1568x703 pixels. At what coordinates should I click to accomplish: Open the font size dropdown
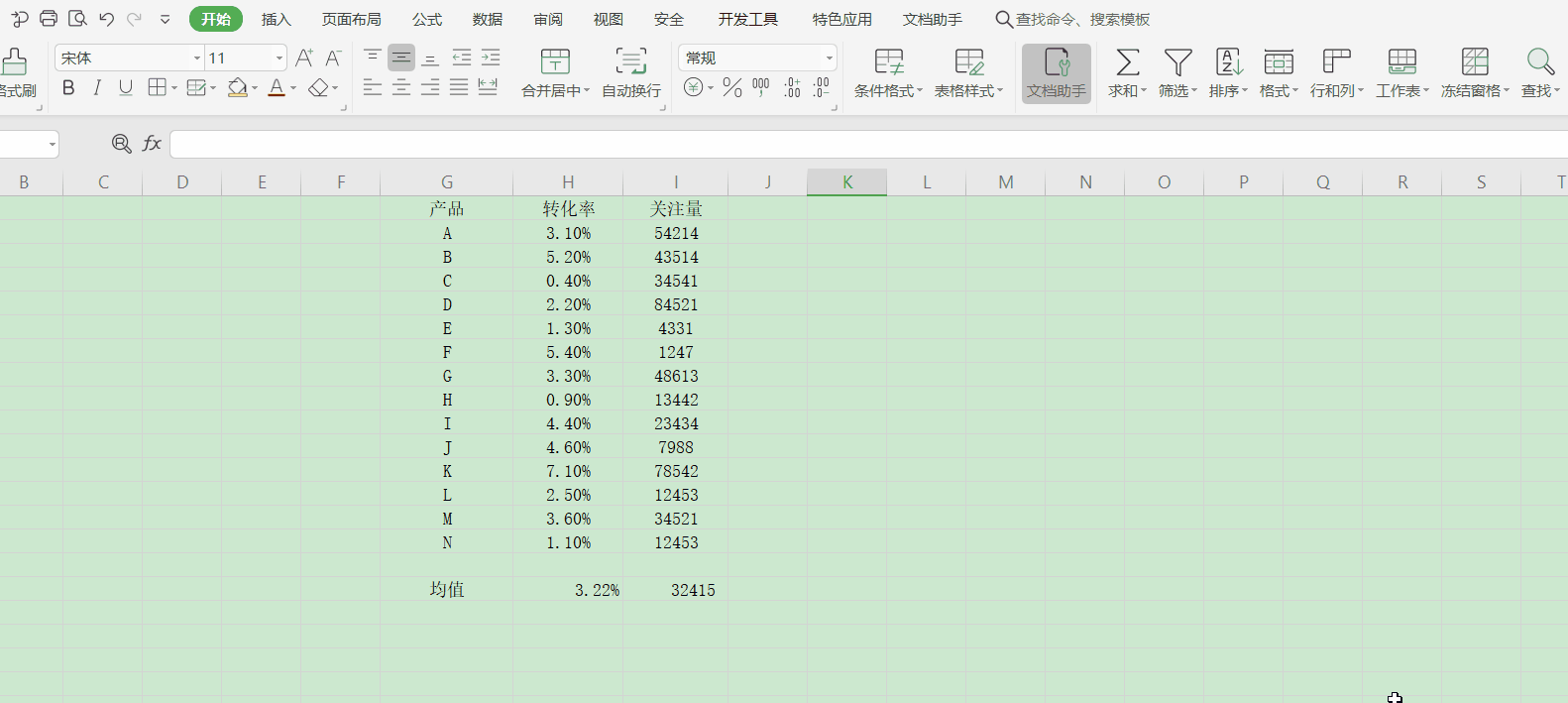[279, 59]
